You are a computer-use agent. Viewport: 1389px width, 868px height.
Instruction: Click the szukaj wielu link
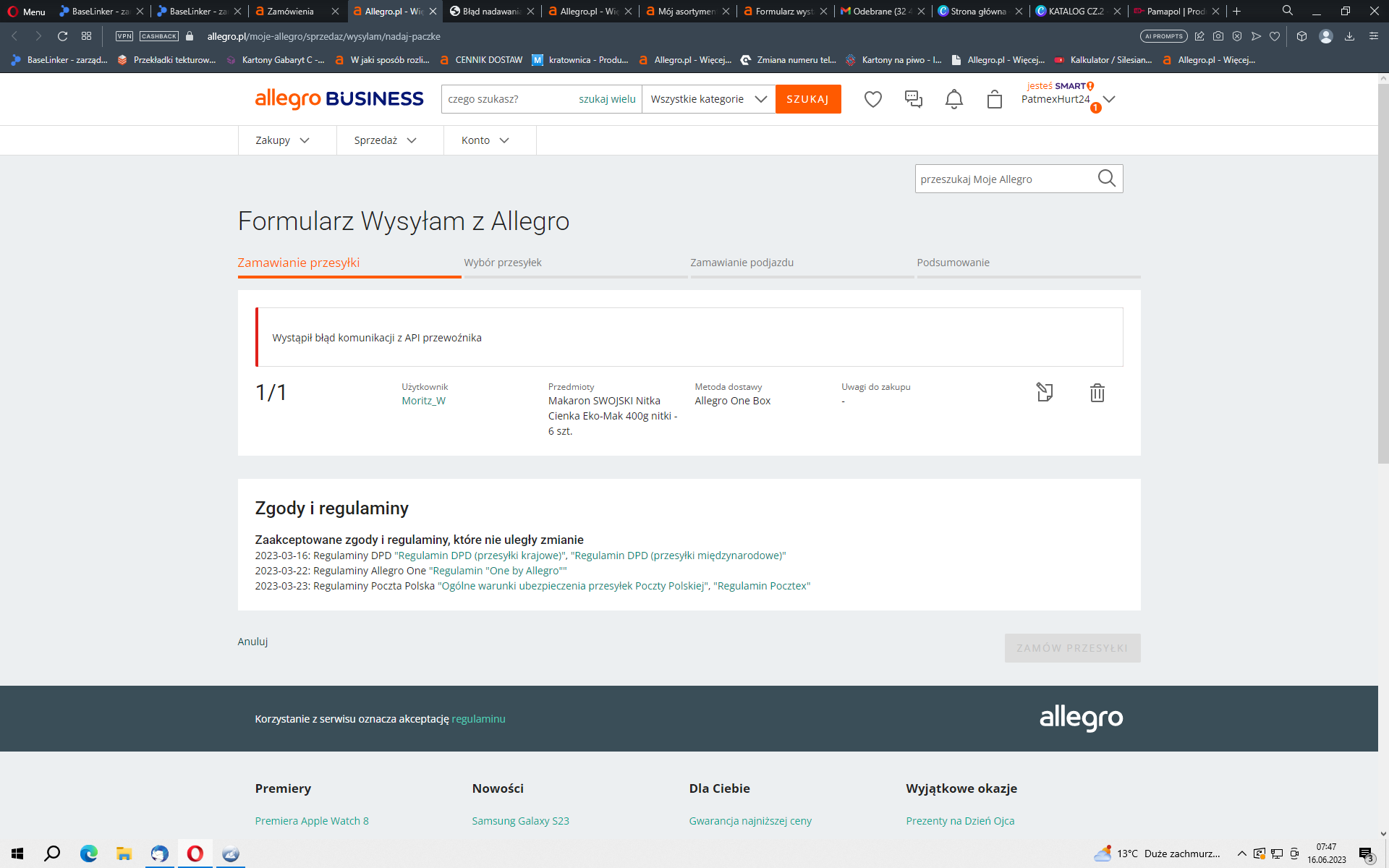click(x=607, y=99)
